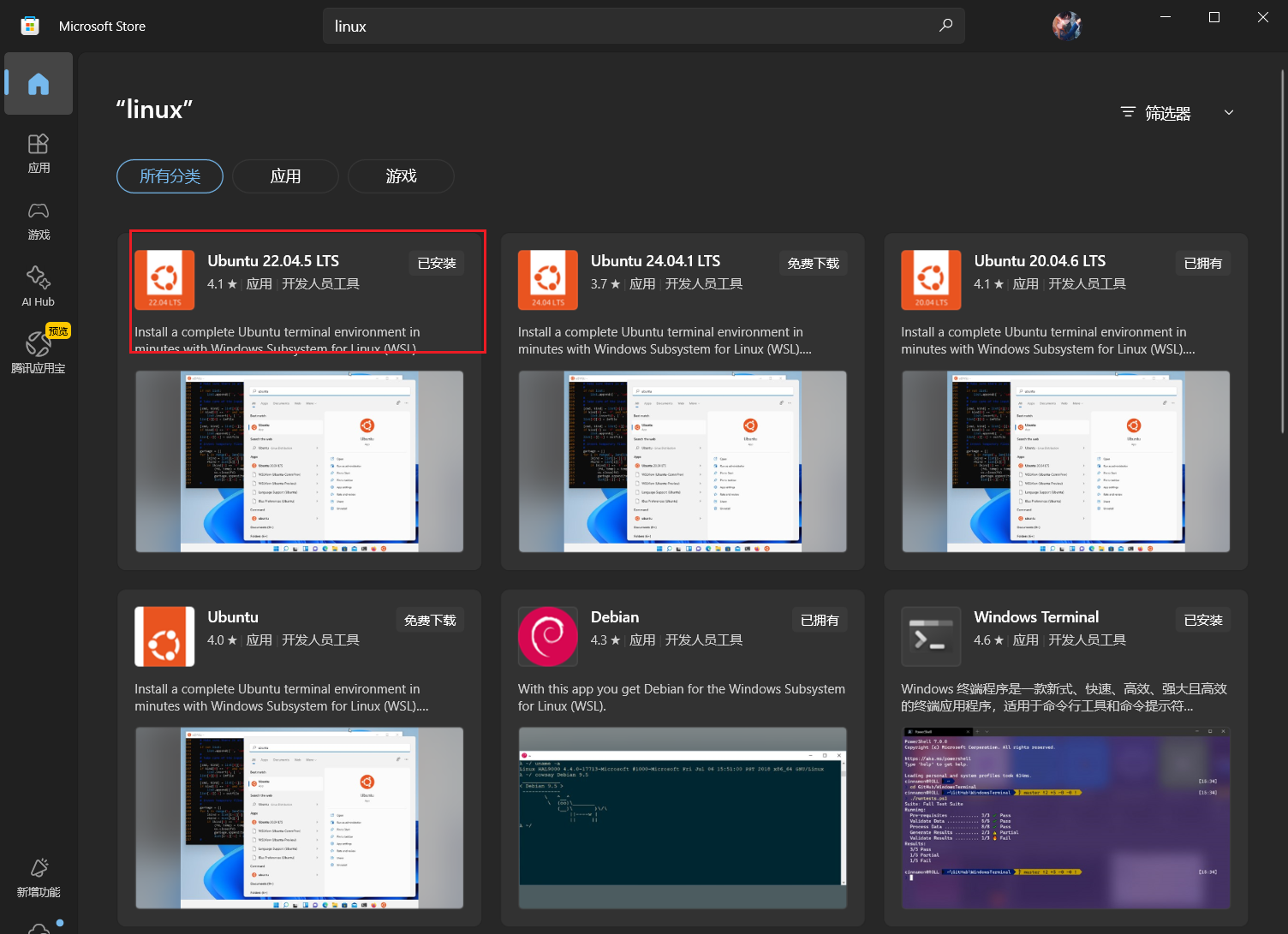The image size is (1288, 934).
Task: Click the 4.0 ★ rating on plain Ubuntu
Action: (x=222, y=640)
